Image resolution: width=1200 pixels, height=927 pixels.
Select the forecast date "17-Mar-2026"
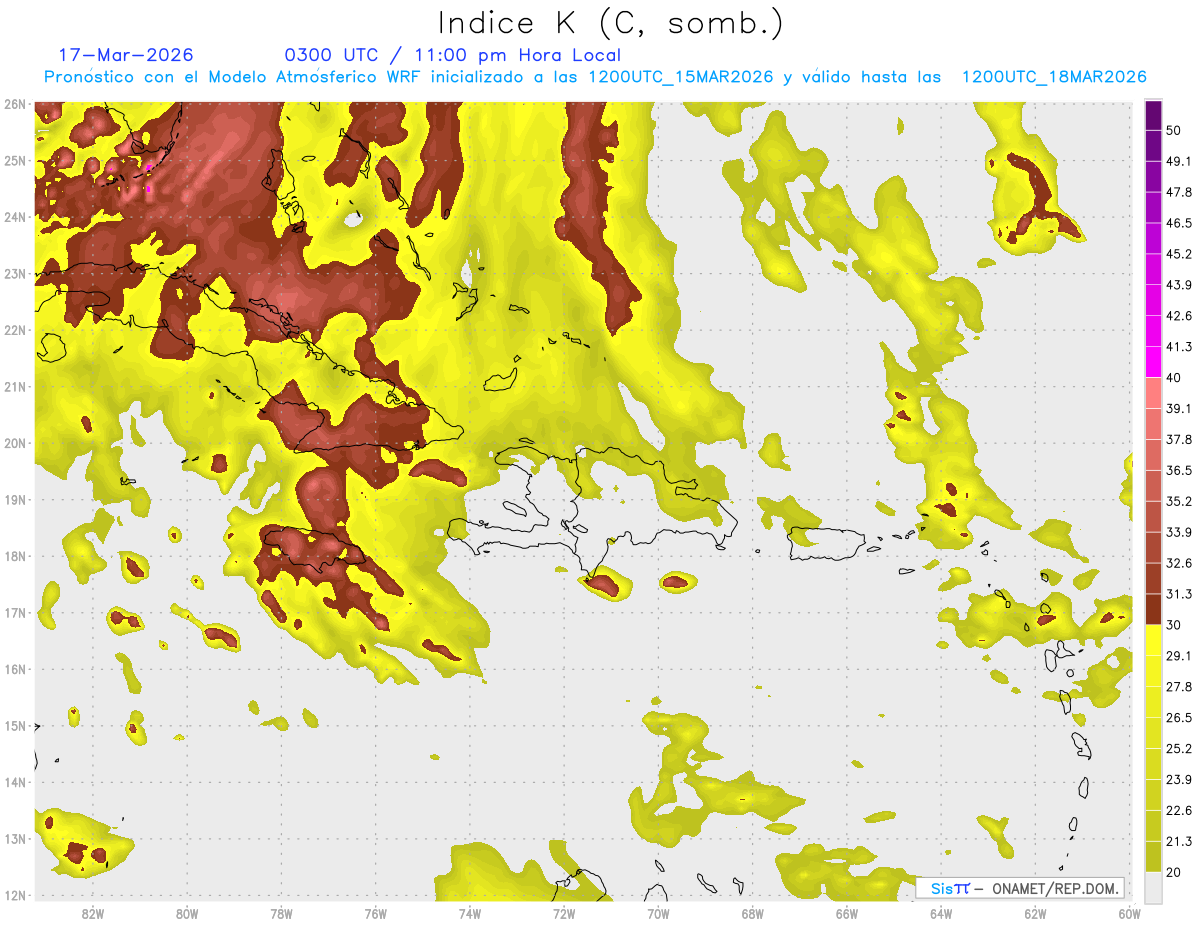pyautogui.click(x=126, y=55)
